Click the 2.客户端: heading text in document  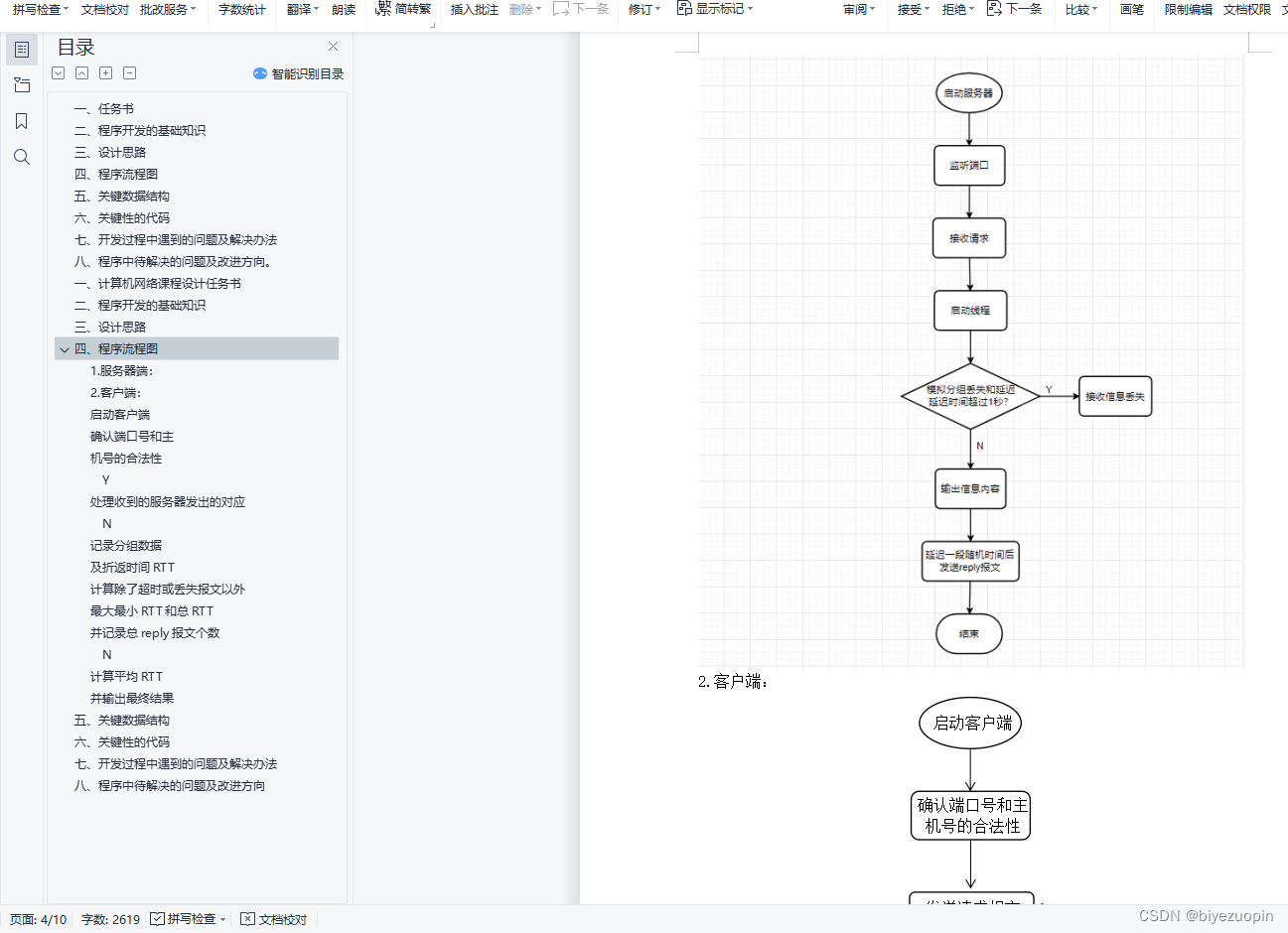(x=733, y=682)
